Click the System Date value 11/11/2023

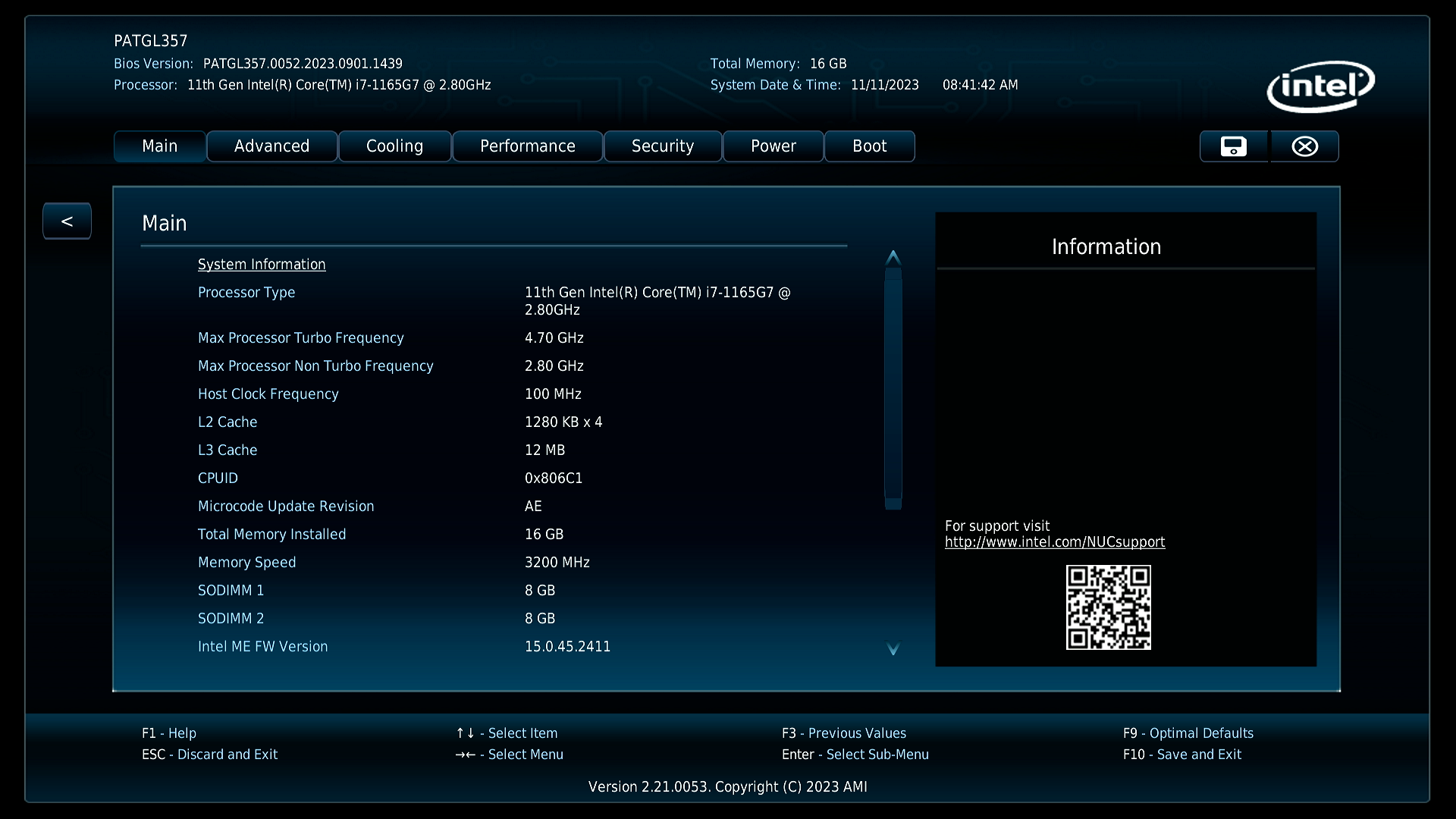(884, 85)
